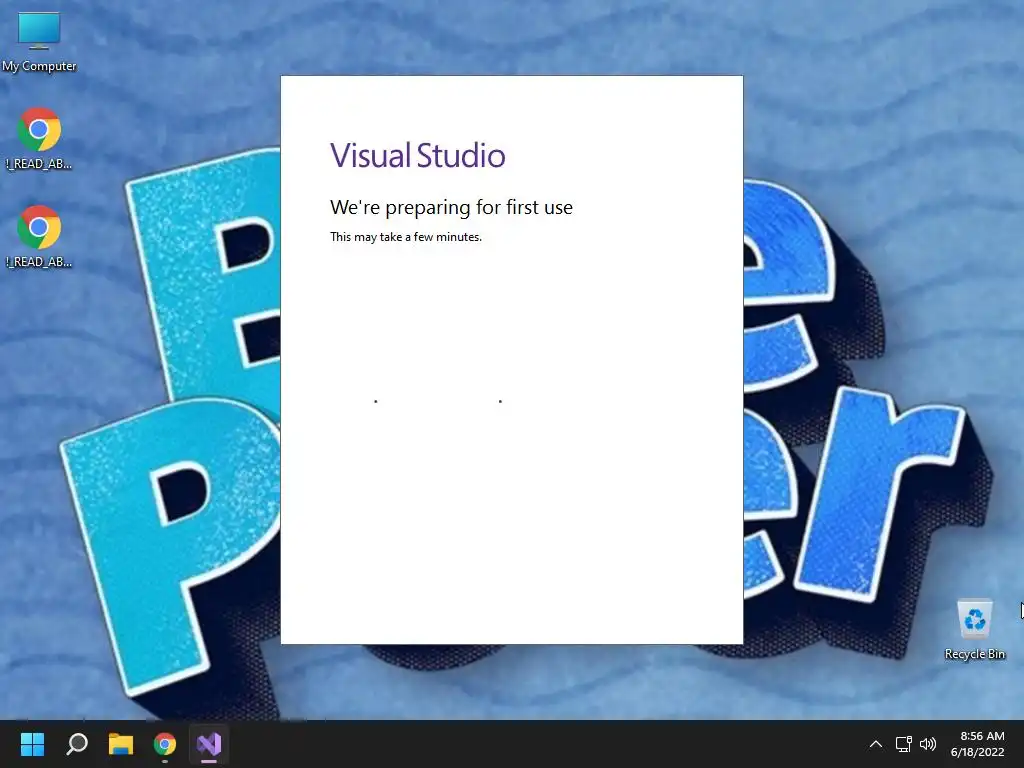Open the Recycle Bin icon
1024x768 pixels.
[974, 630]
